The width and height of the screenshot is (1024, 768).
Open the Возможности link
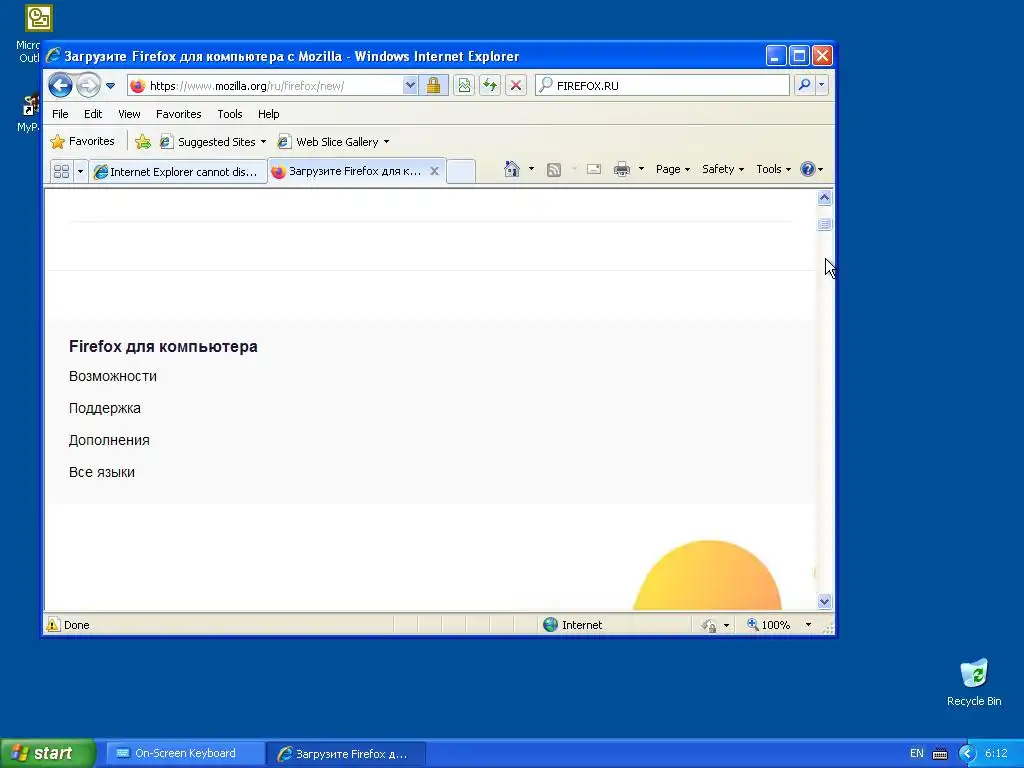pyautogui.click(x=113, y=376)
